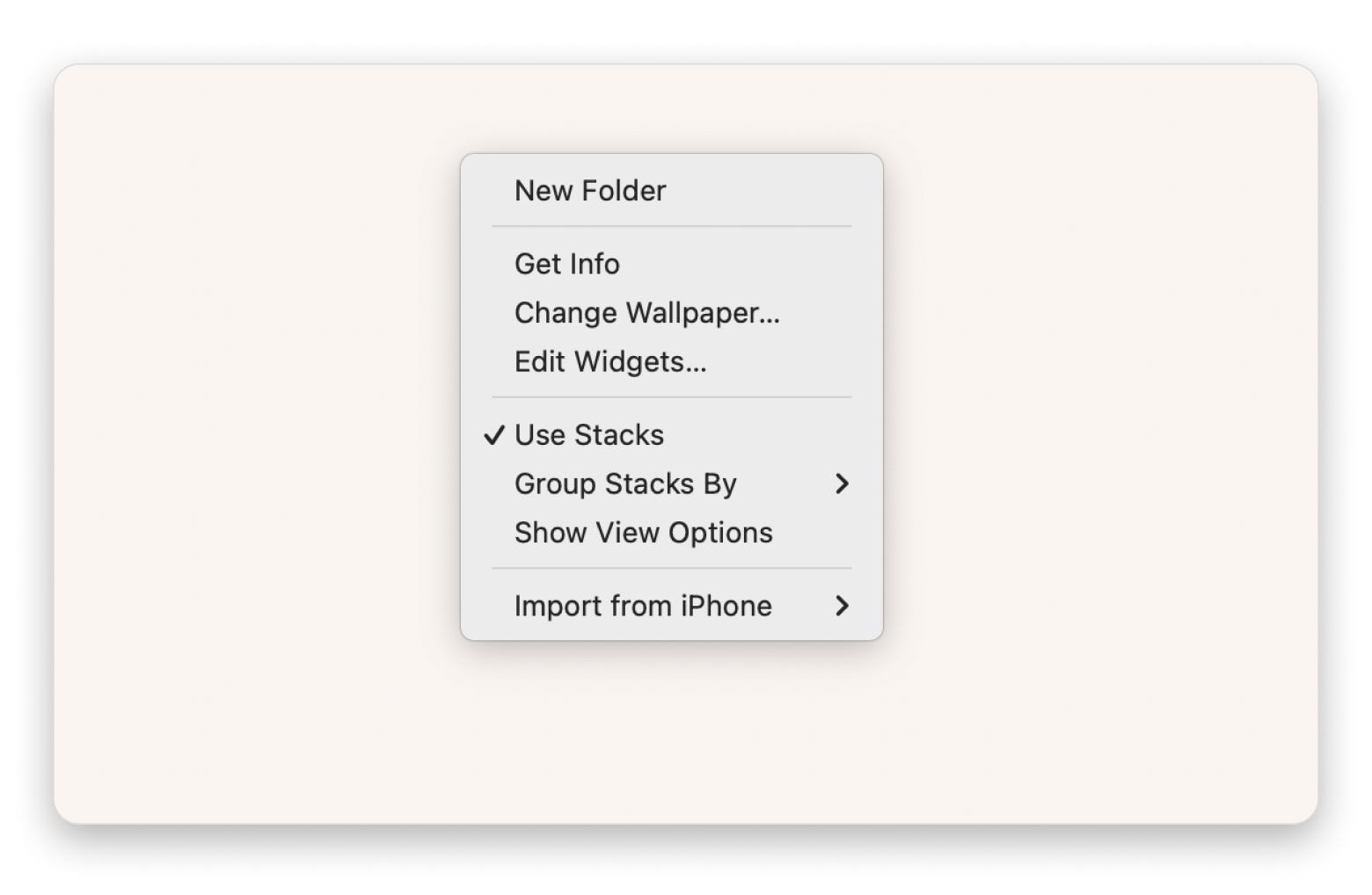This screenshot has width=1372, height=895.
Task: Toggle off Use Stacks
Action: [x=588, y=435]
